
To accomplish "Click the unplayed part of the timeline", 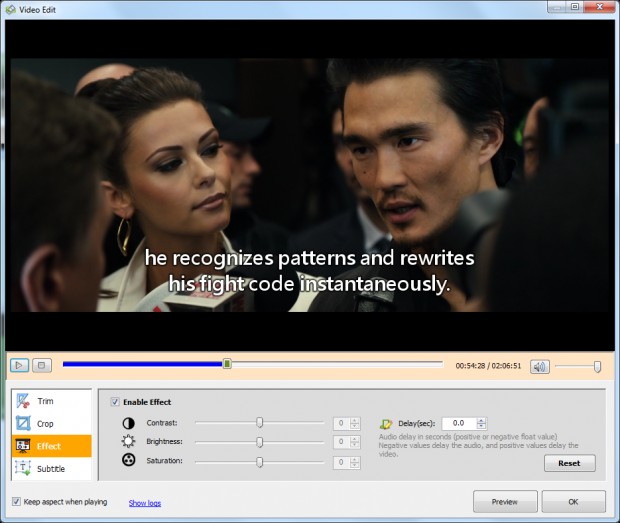I will (336, 364).
